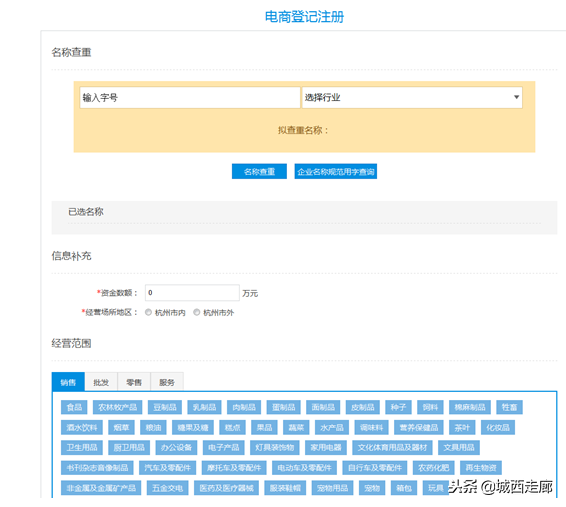Viewport: 566px width, 507px height.
Task: Click the 自行车及零配件 tag
Action: click(x=375, y=468)
